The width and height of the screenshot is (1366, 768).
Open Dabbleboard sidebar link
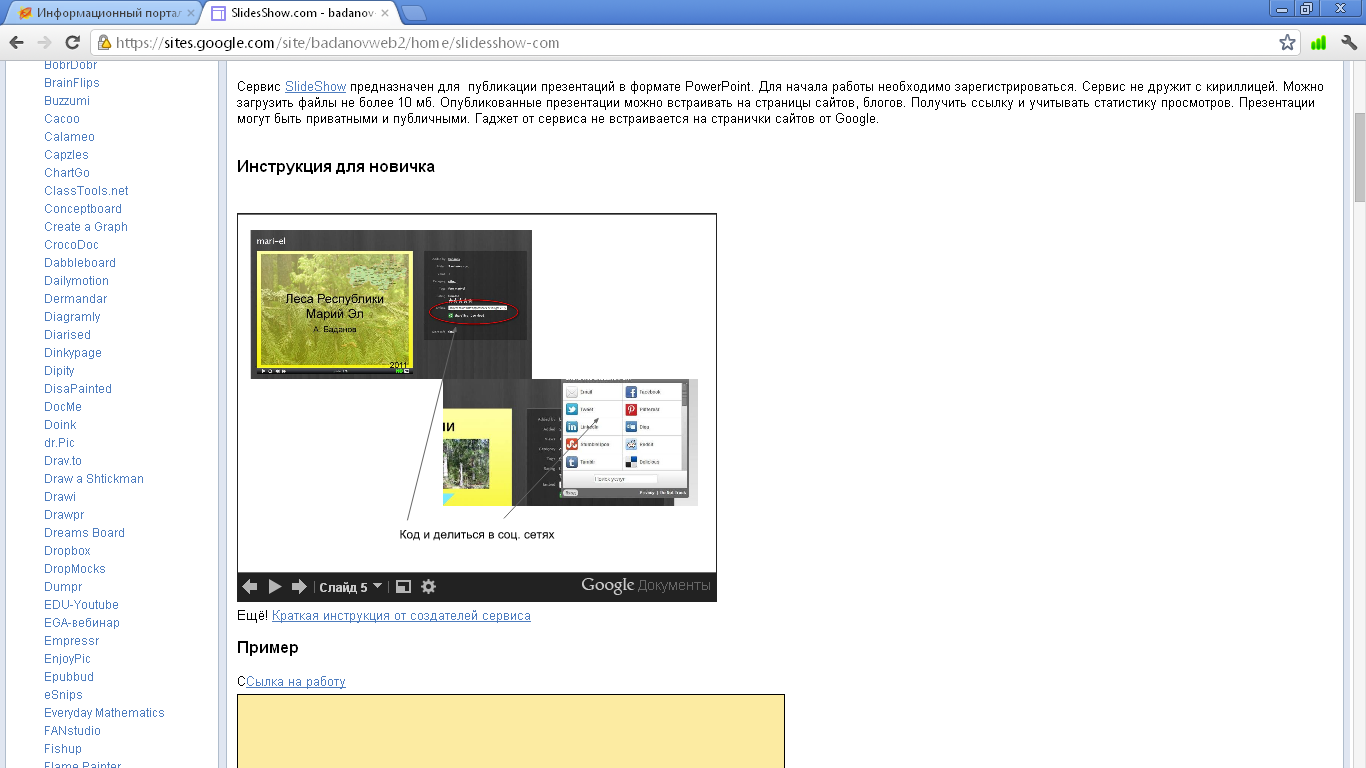80,263
